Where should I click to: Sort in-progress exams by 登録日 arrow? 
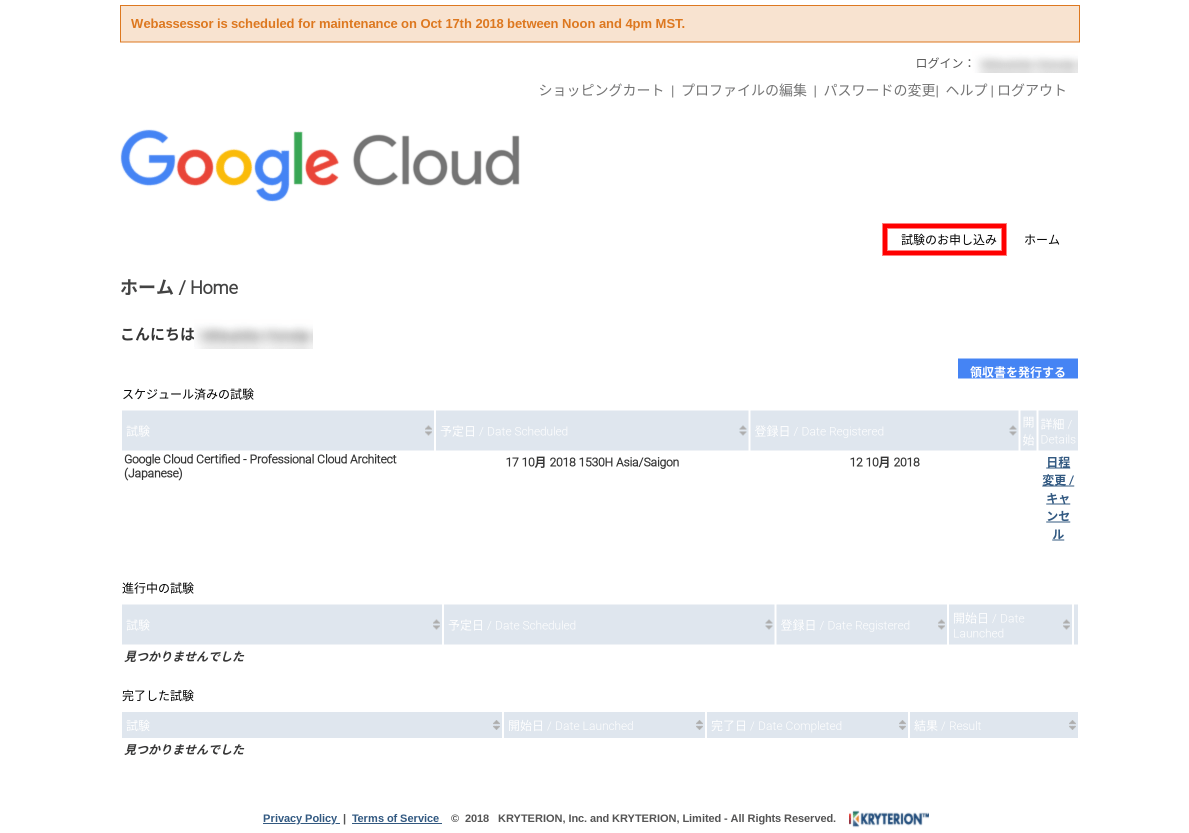click(x=941, y=625)
